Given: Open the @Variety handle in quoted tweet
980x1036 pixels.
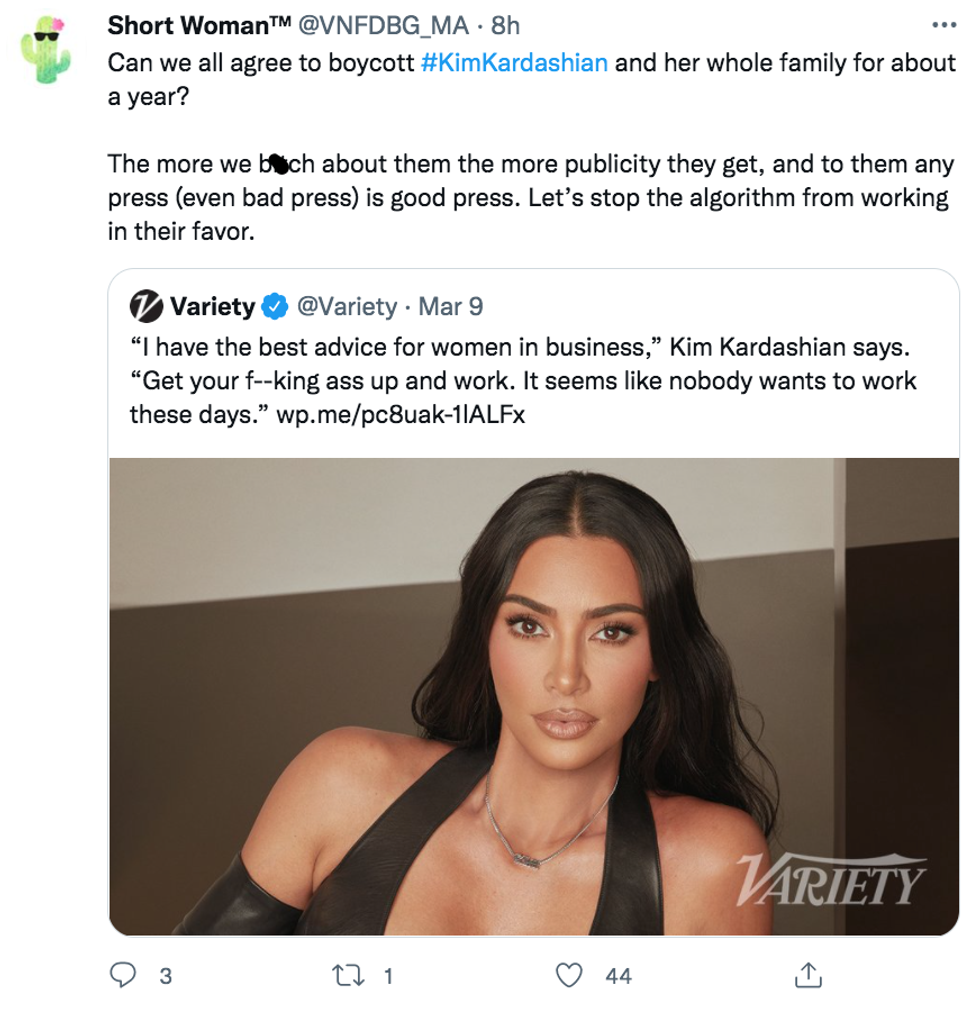Looking at the screenshot, I should pos(347,306).
